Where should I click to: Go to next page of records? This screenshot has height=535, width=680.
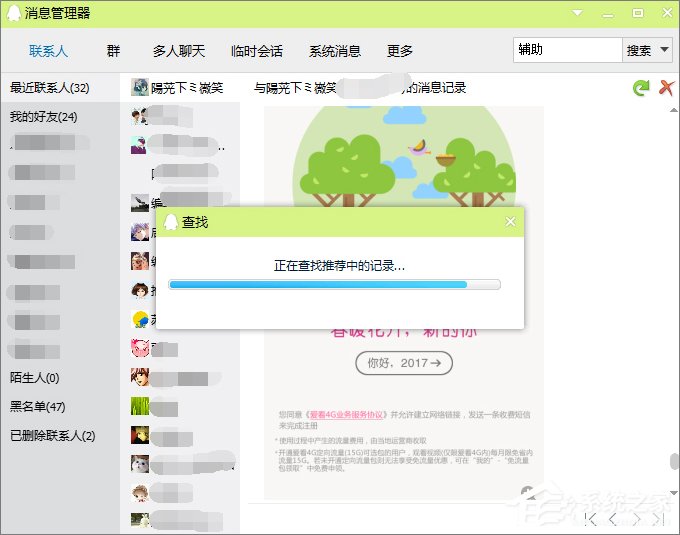(x=636, y=519)
